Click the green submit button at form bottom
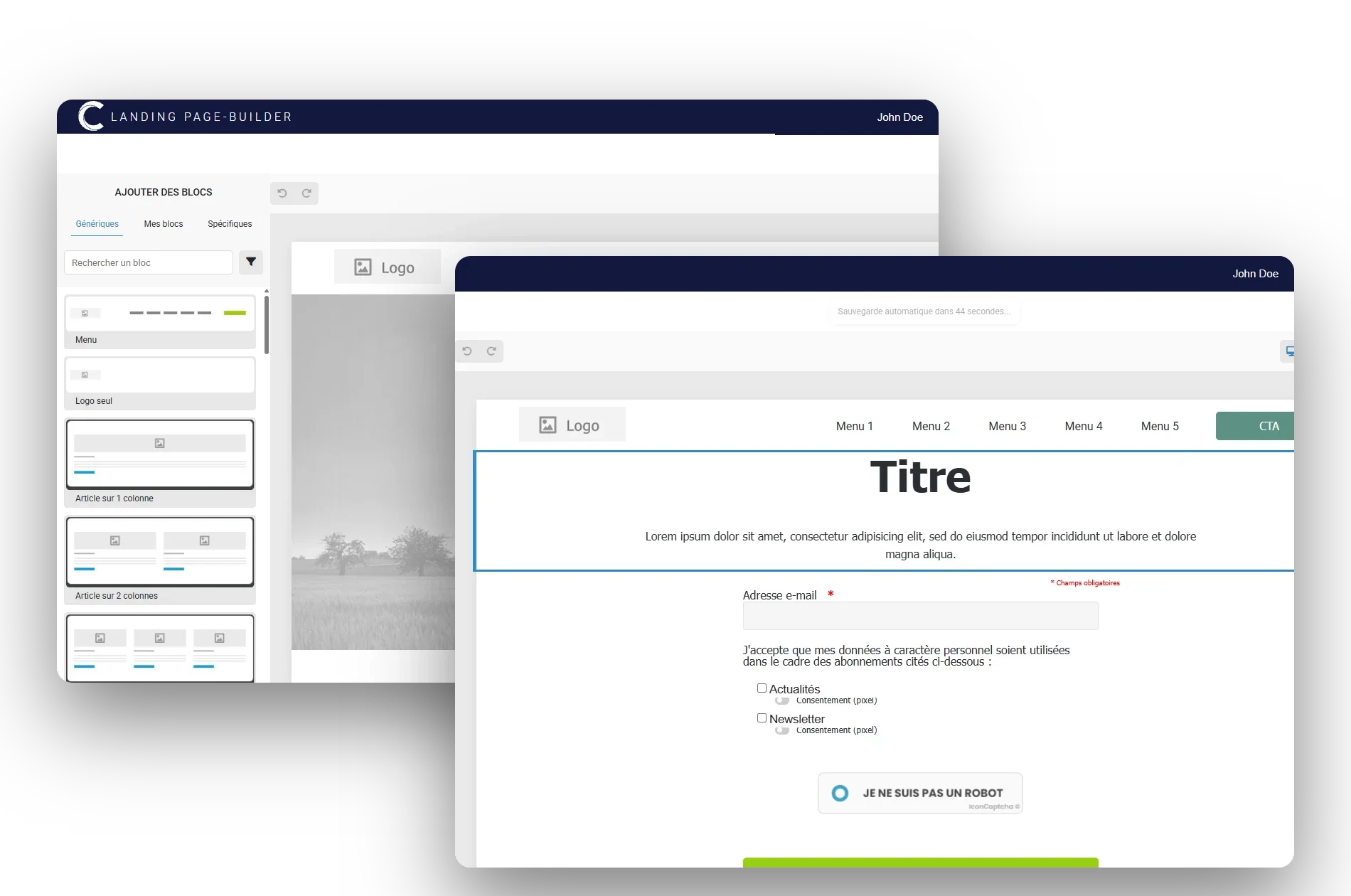This screenshot has width=1351, height=896. click(921, 863)
